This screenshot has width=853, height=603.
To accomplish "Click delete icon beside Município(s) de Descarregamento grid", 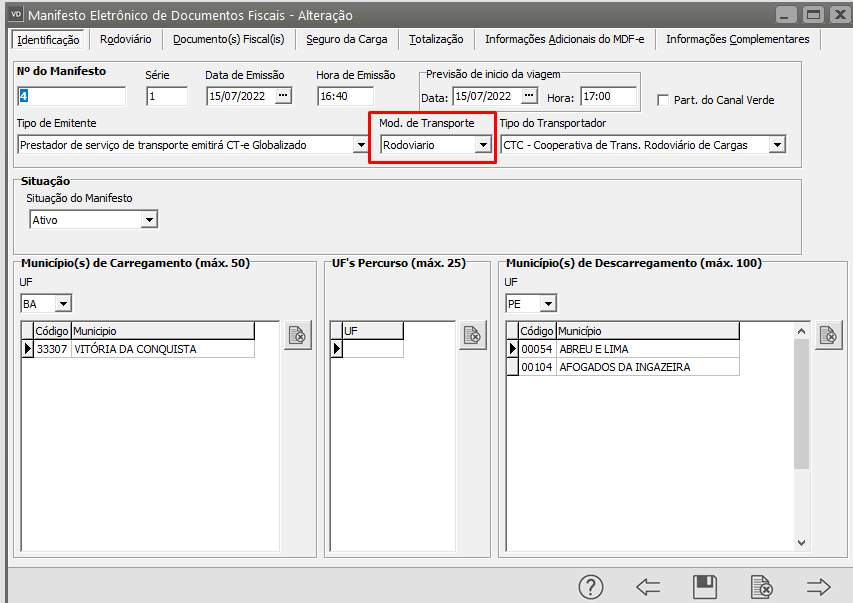I will [x=828, y=336].
